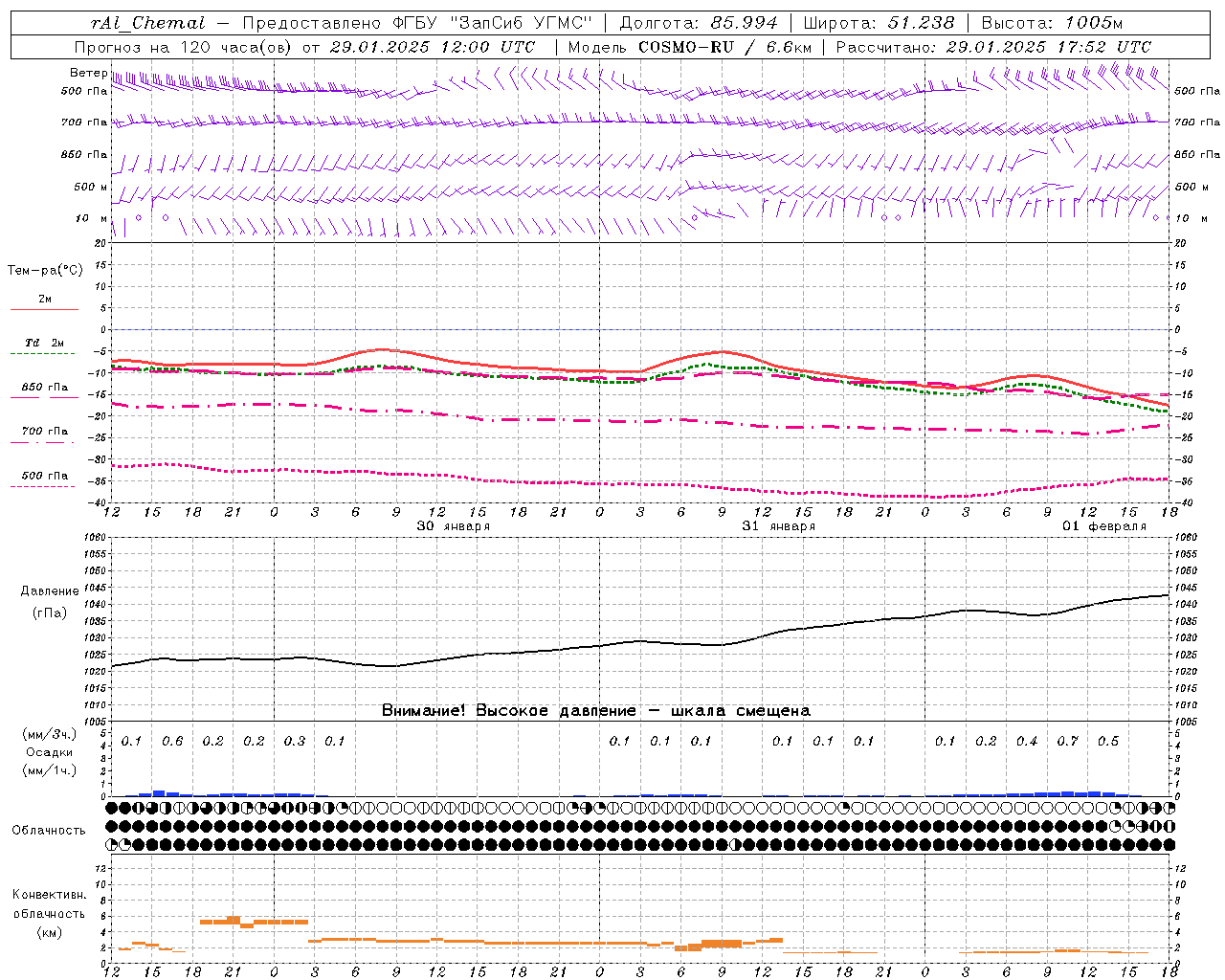
Task: Click the 1060 value on left pressure axis
Action: (x=96, y=538)
